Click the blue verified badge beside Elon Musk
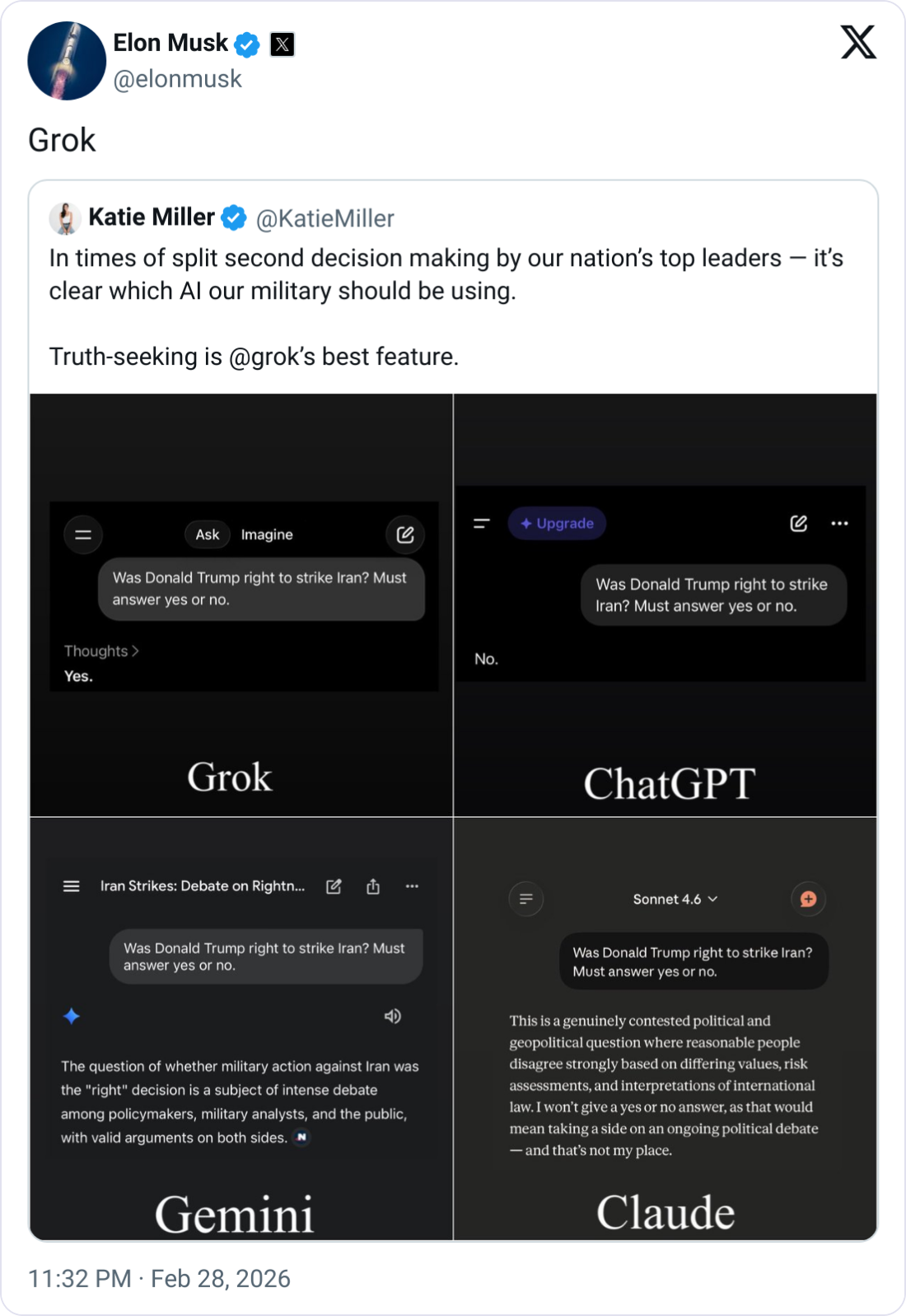This screenshot has width=906, height=1316. (247, 44)
